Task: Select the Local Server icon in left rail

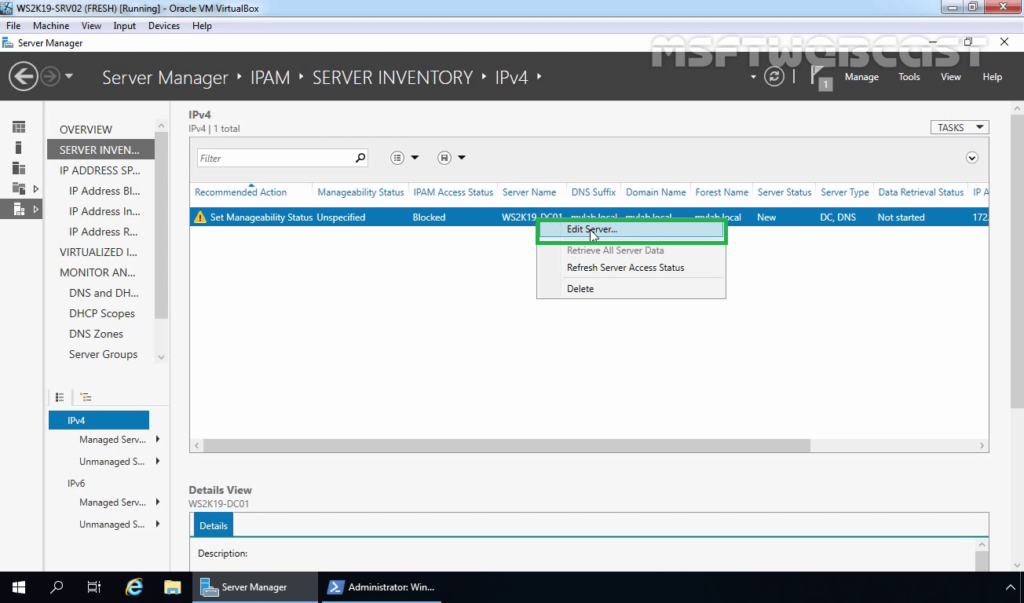Action: pos(19,148)
